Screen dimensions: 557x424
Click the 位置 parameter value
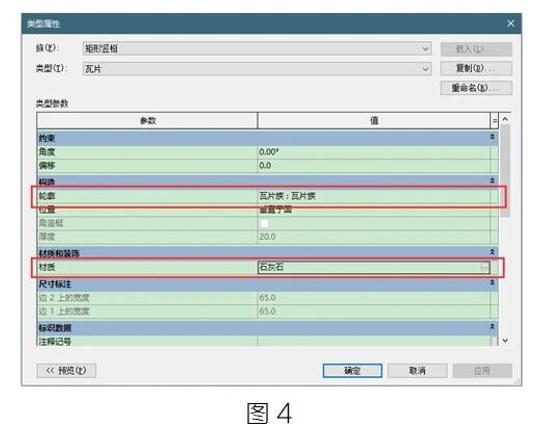point(374,210)
